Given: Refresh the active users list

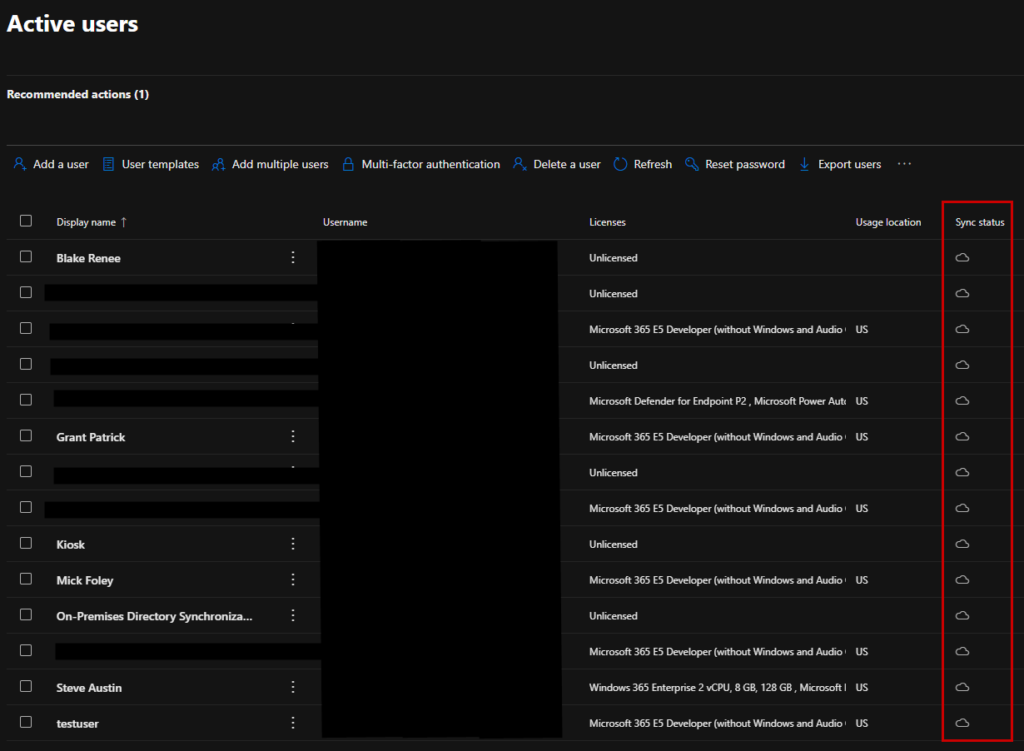Looking at the screenshot, I should coord(642,164).
